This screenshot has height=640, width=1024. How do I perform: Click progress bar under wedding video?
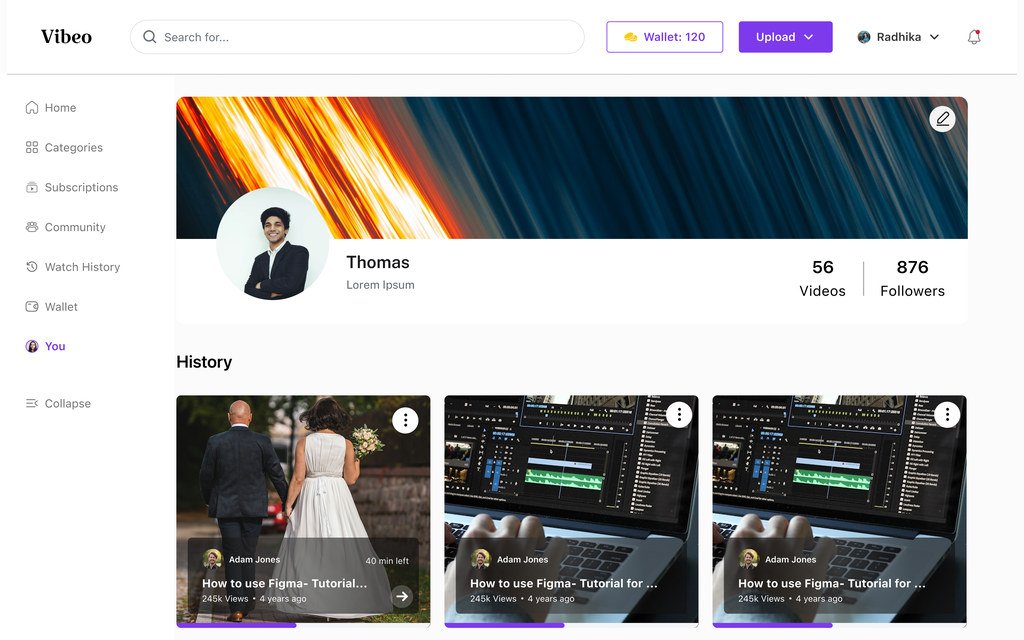coord(303,625)
